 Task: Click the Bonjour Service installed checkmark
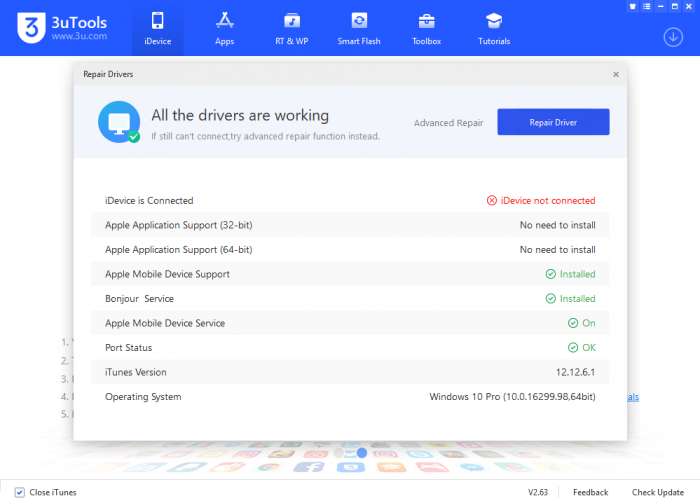click(550, 299)
